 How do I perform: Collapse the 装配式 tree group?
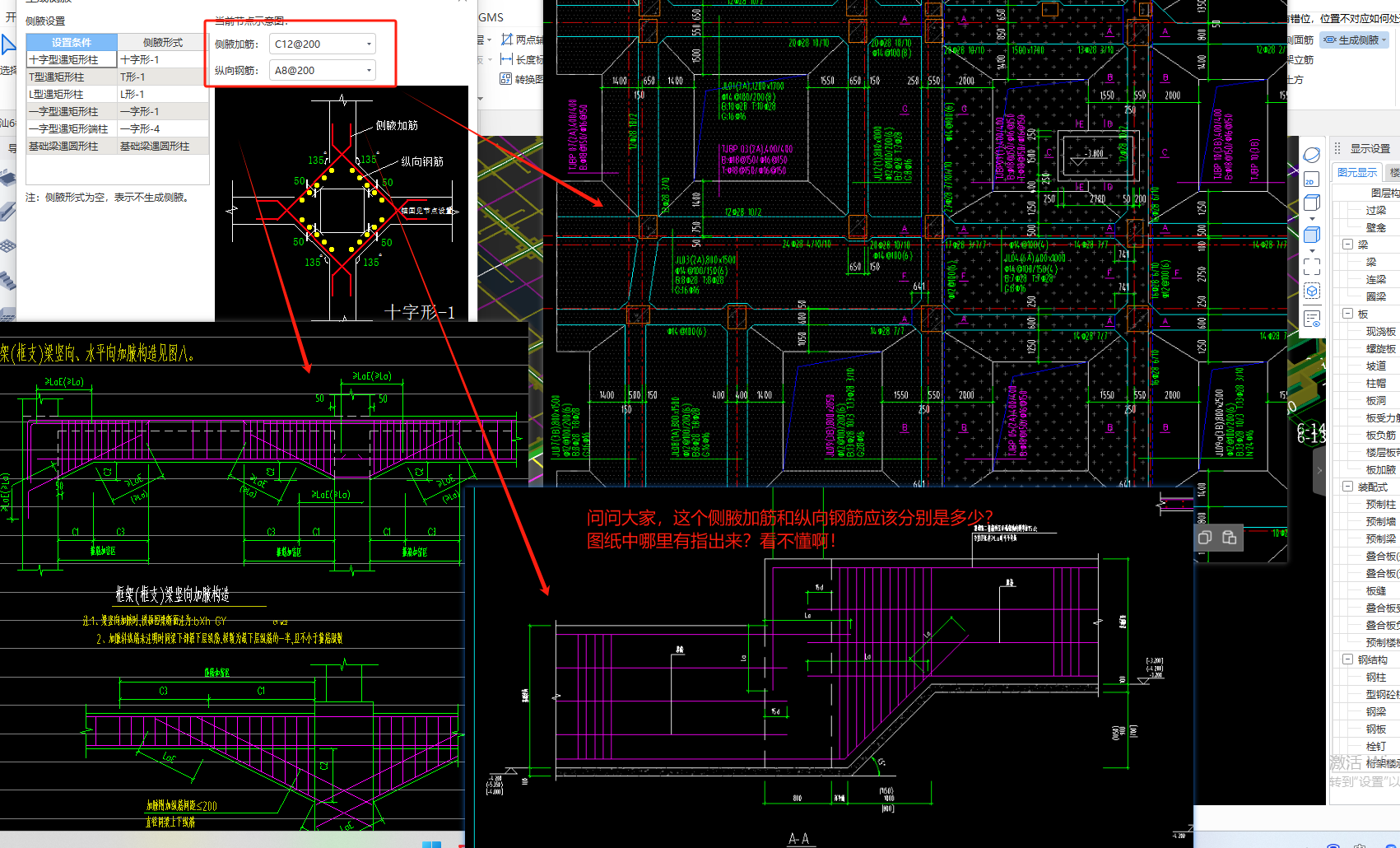coord(1347,487)
